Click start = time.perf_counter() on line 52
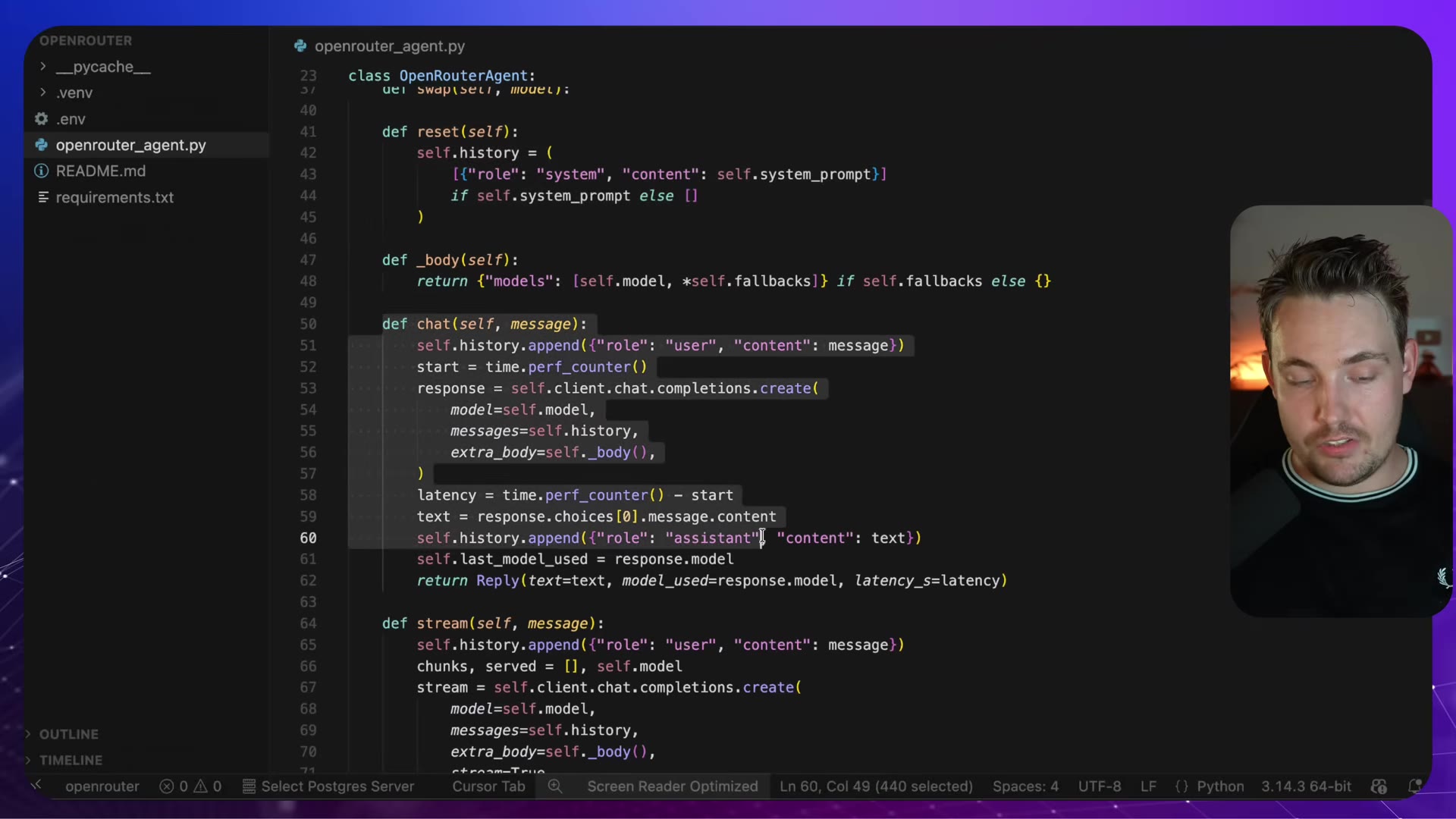Viewport: 1456px width, 819px height. 532,367
